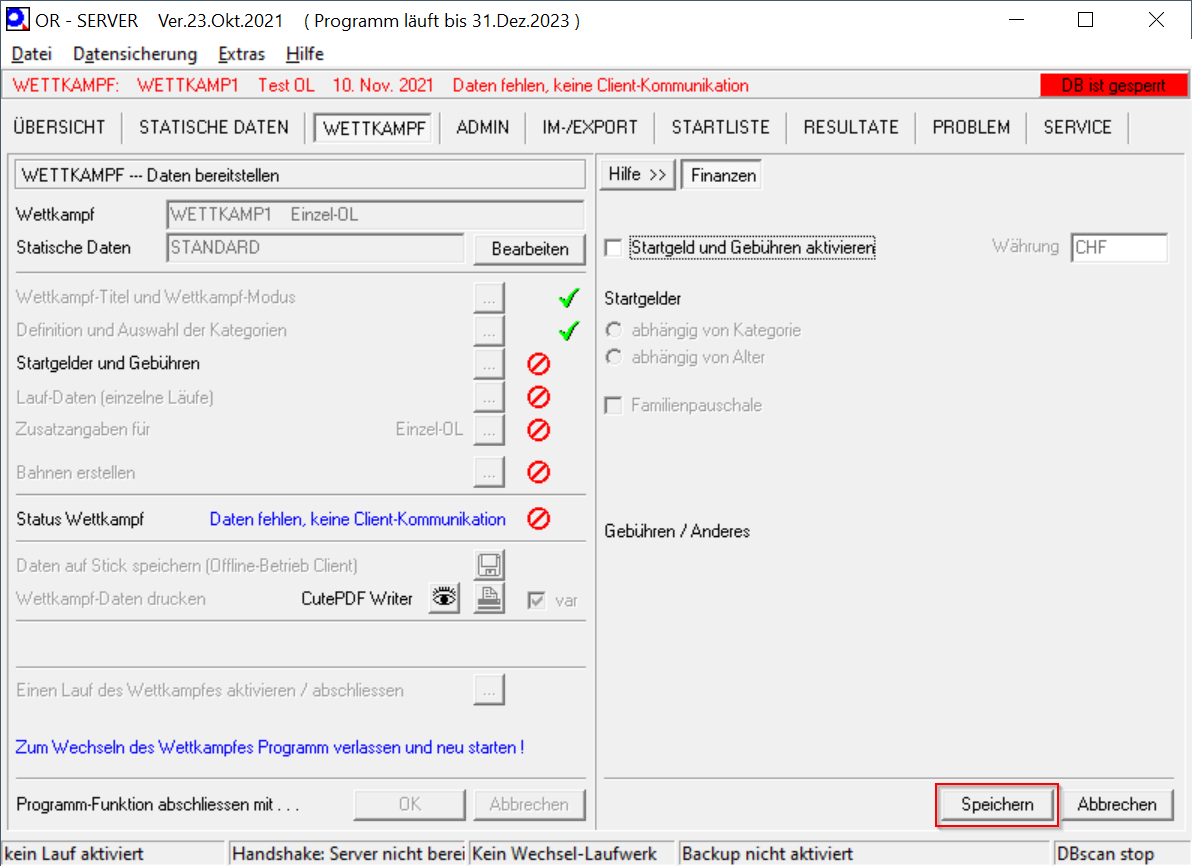Expand the Hilfe >> panel button
The height and width of the screenshot is (866, 1192).
click(637, 175)
